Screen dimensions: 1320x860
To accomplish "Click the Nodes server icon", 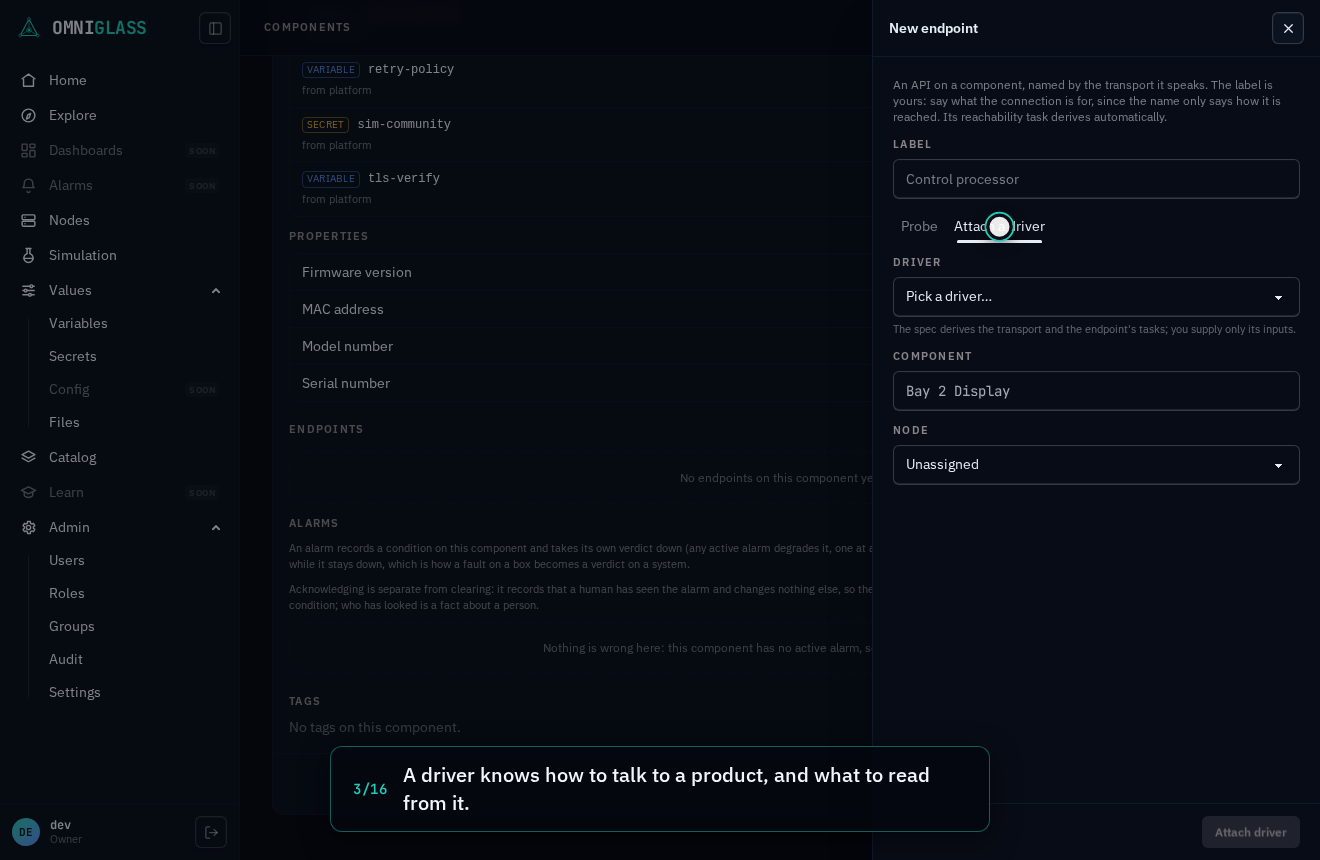I will (29, 220).
